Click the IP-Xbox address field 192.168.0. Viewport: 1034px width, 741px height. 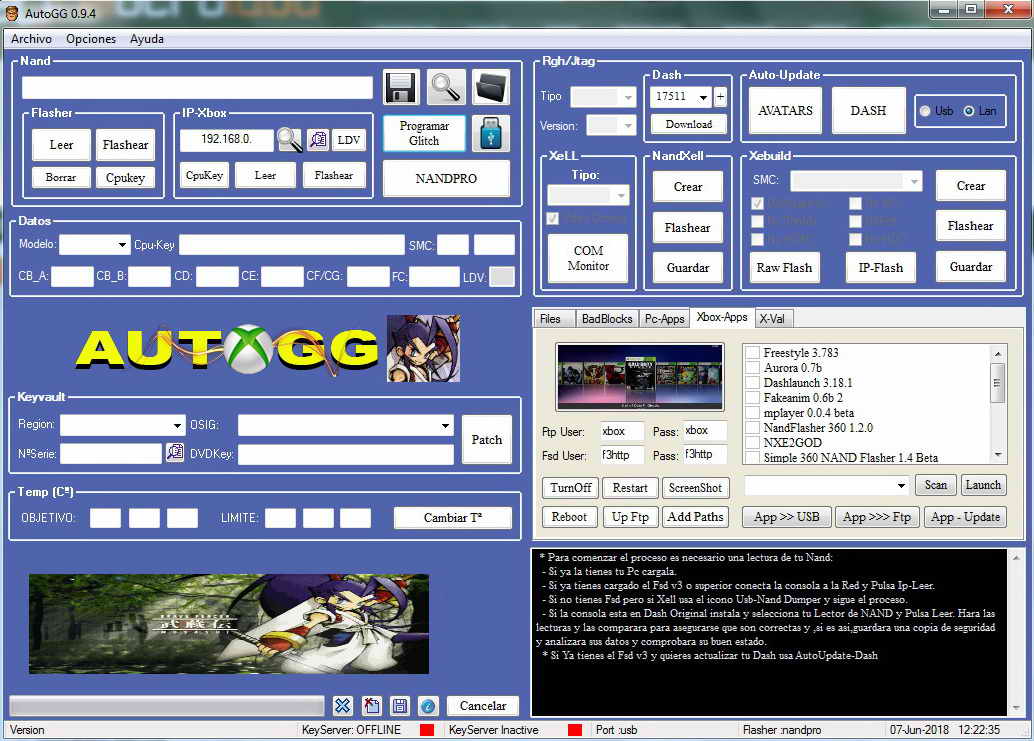[226, 139]
